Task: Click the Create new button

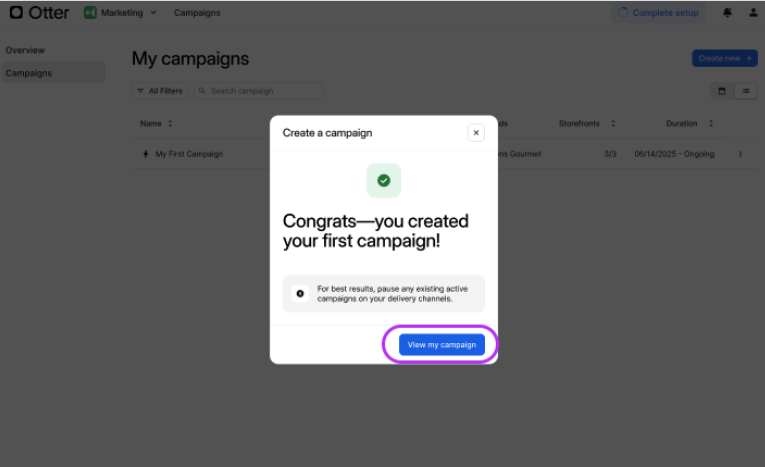Action: pyautogui.click(x=724, y=58)
